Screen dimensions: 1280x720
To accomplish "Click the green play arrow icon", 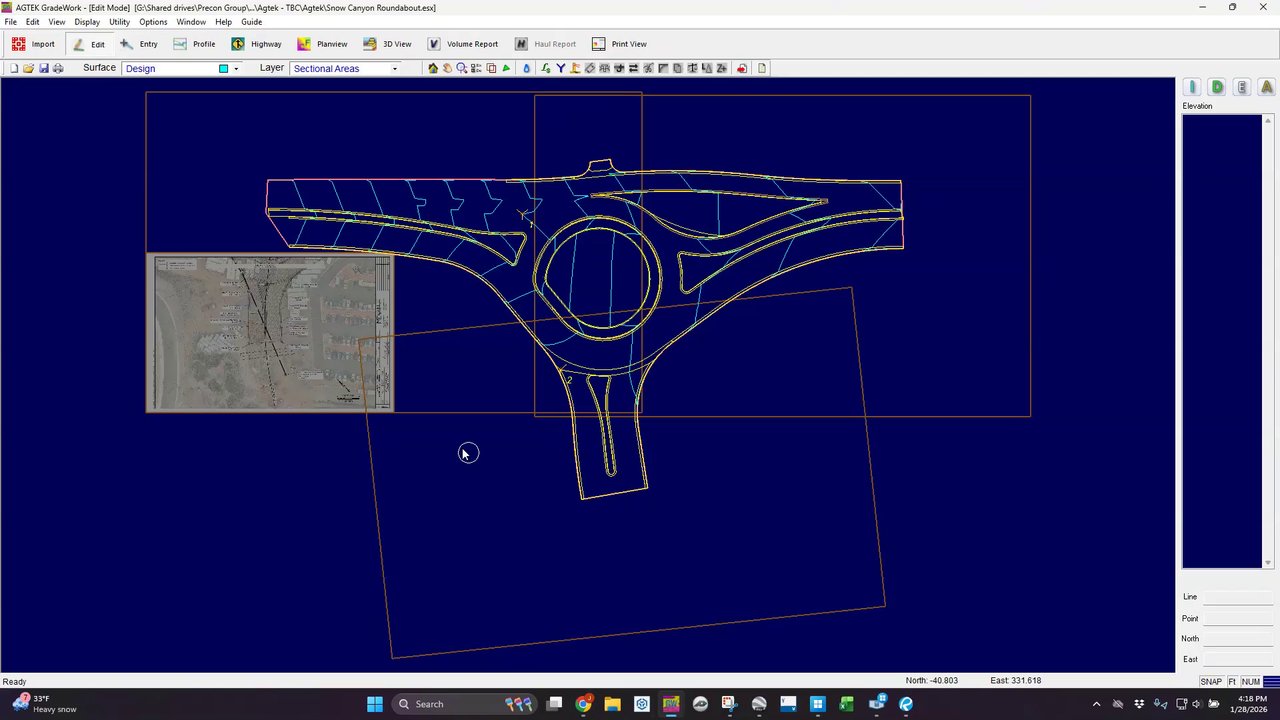I will (506, 68).
